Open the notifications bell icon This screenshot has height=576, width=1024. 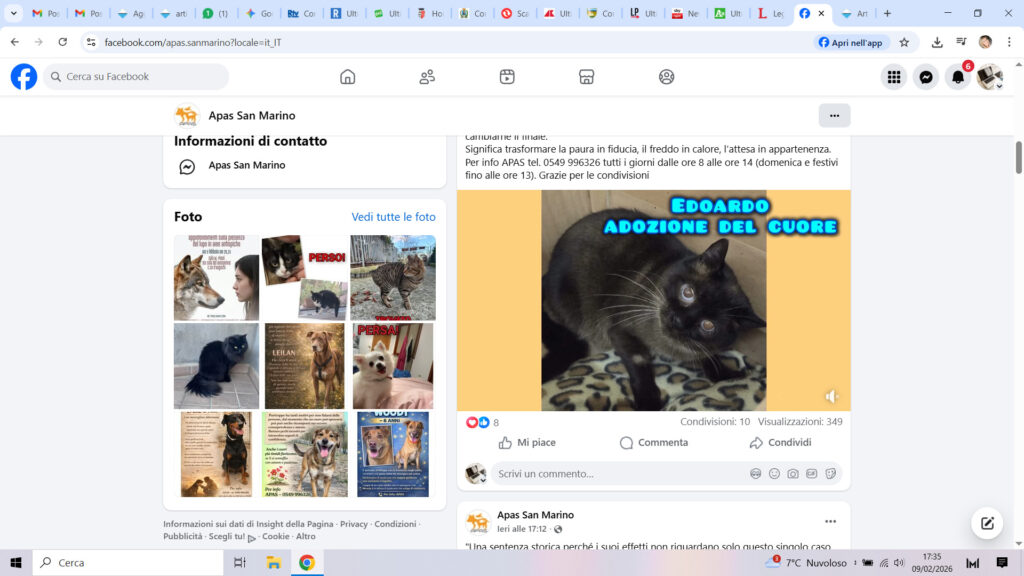pos(957,77)
